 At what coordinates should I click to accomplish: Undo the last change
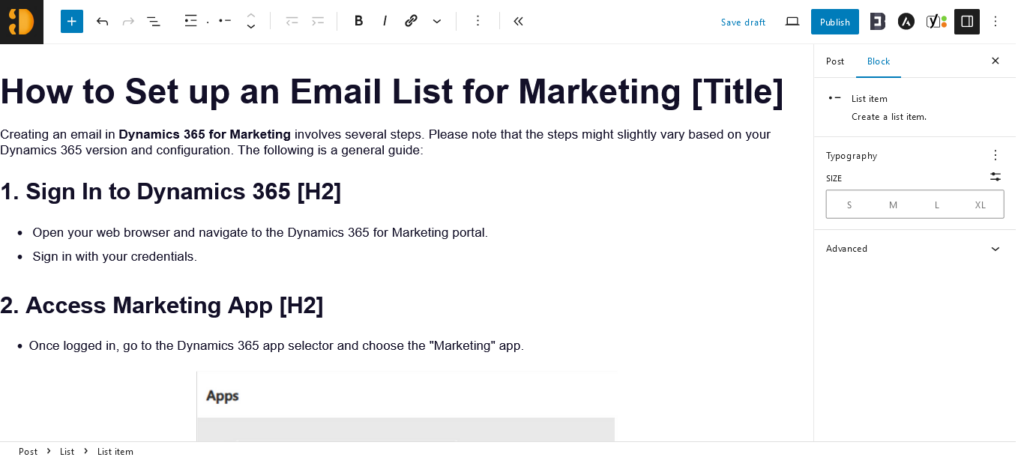(x=102, y=22)
